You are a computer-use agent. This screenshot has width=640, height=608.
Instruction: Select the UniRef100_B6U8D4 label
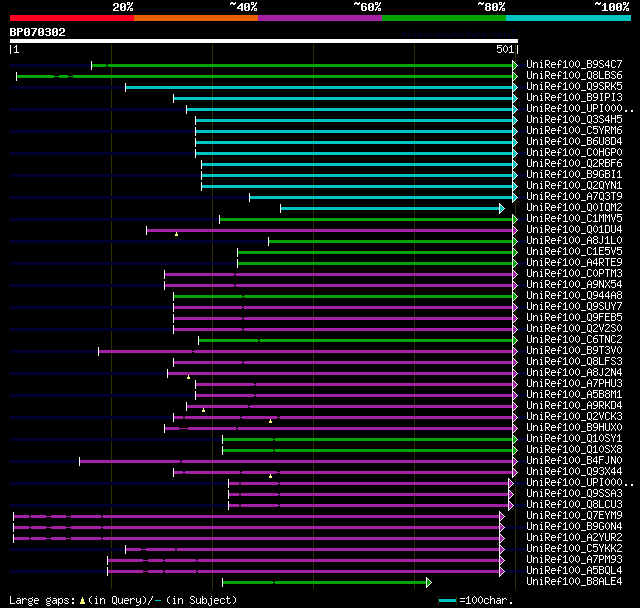point(574,142)
